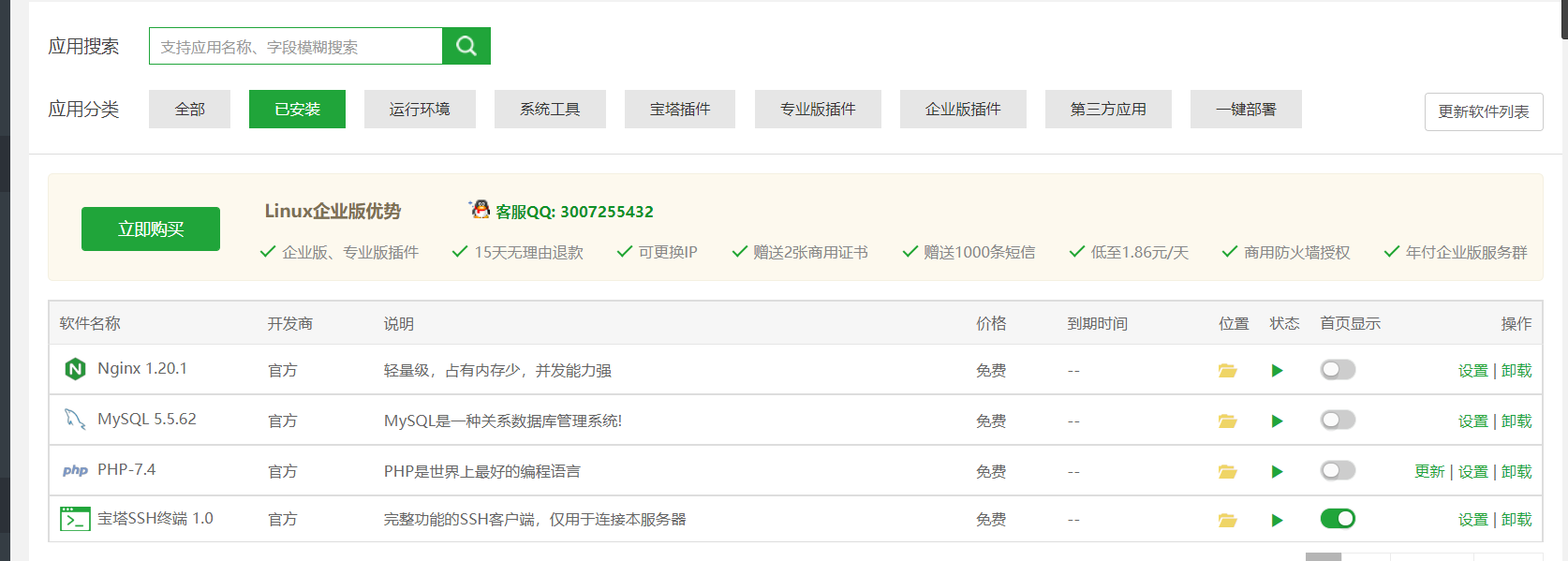Click the 客服QQ: 3007255432 link

[574, 212]
